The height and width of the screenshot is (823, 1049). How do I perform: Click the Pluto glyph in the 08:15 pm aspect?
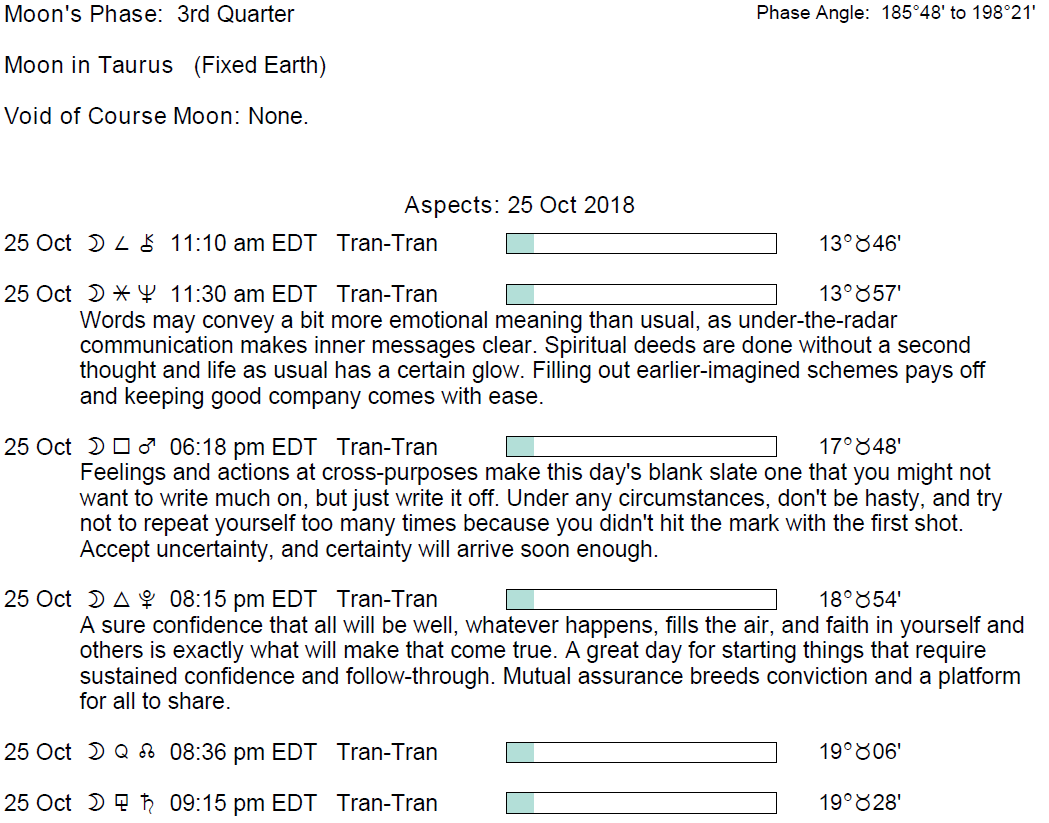148,600
